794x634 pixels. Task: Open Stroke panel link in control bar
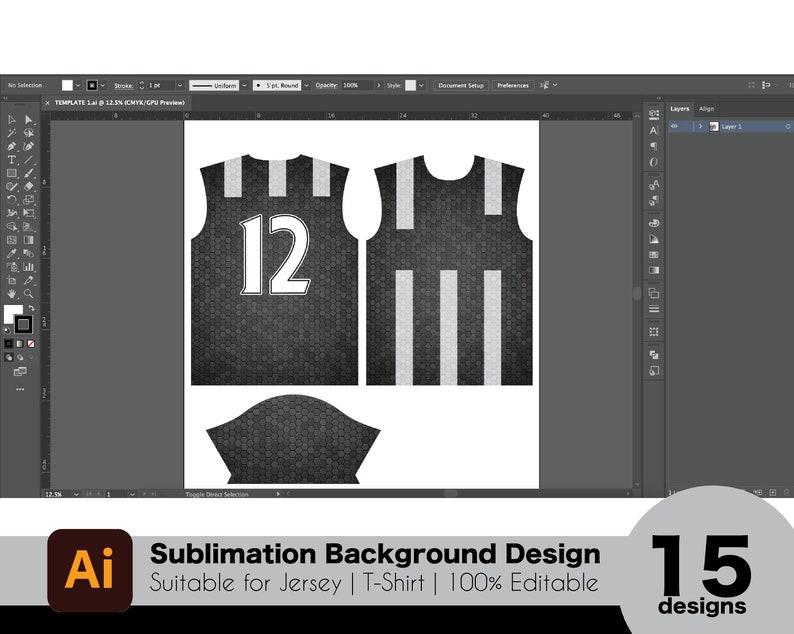point(124,86)
